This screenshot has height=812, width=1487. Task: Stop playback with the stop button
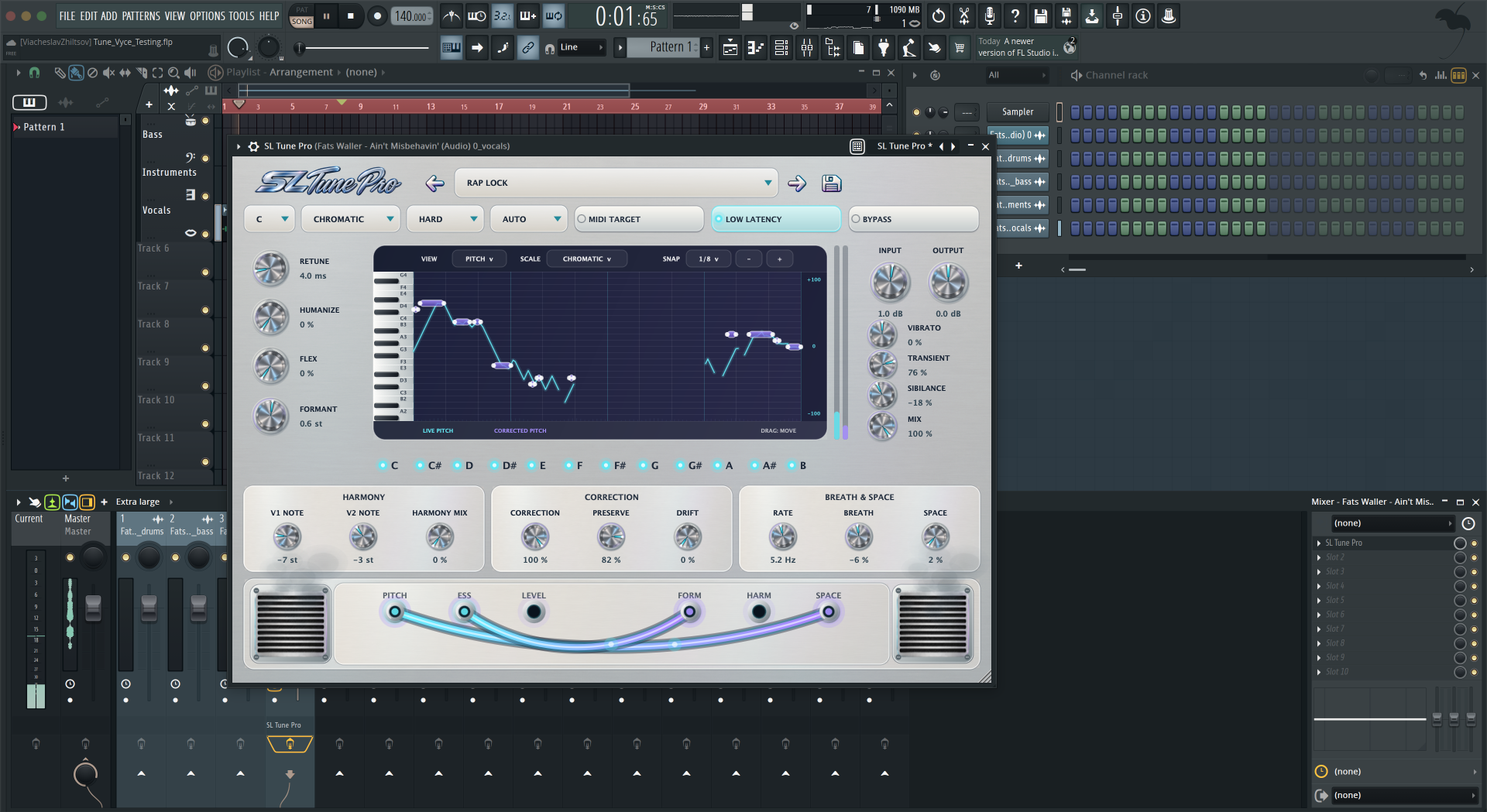point(351,15)
